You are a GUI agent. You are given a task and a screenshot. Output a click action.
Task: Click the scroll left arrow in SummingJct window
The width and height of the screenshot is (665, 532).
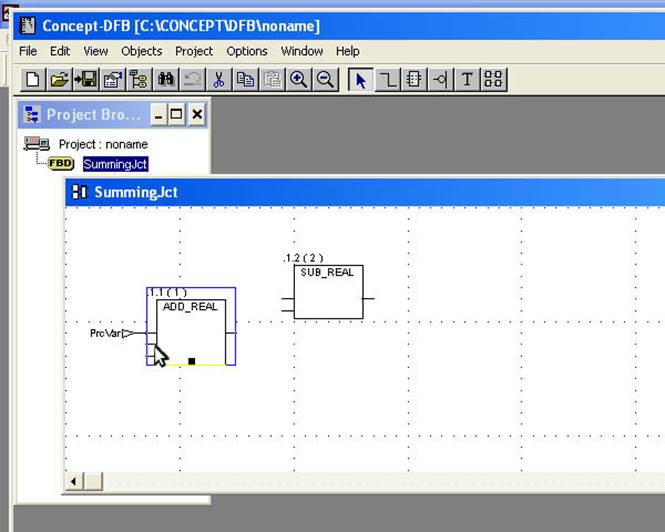(74, 482)
